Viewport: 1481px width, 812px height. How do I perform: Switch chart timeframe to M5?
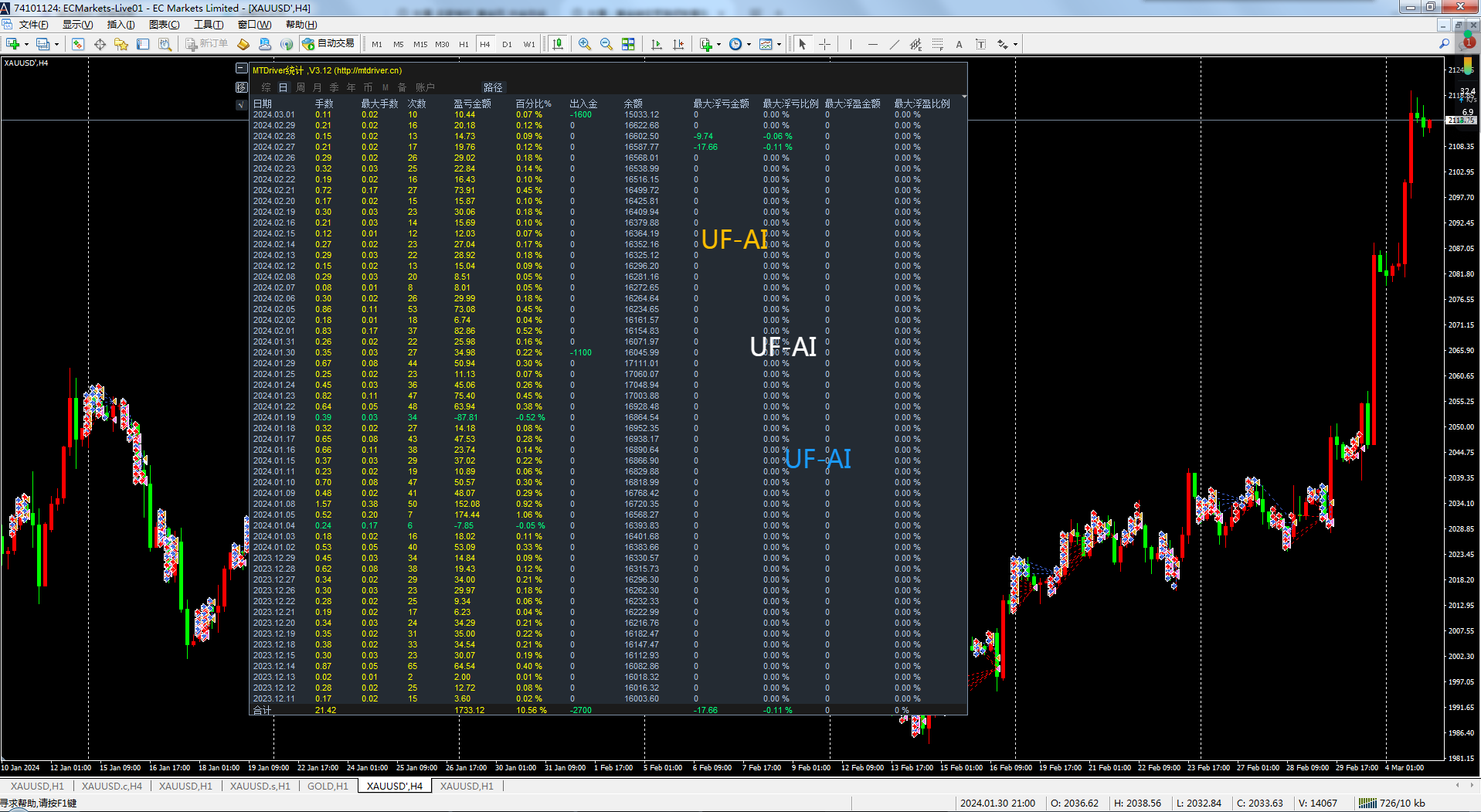pos(399,44)
